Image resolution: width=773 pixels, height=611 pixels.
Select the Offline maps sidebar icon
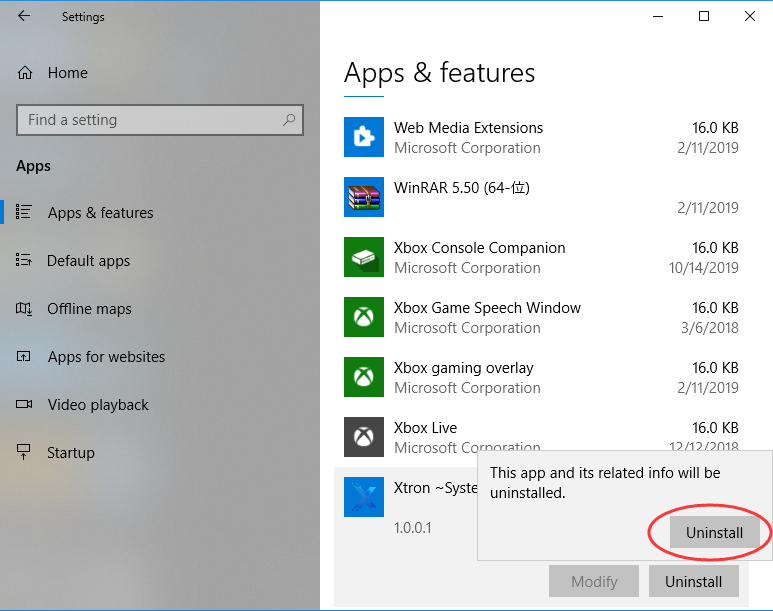24,309
